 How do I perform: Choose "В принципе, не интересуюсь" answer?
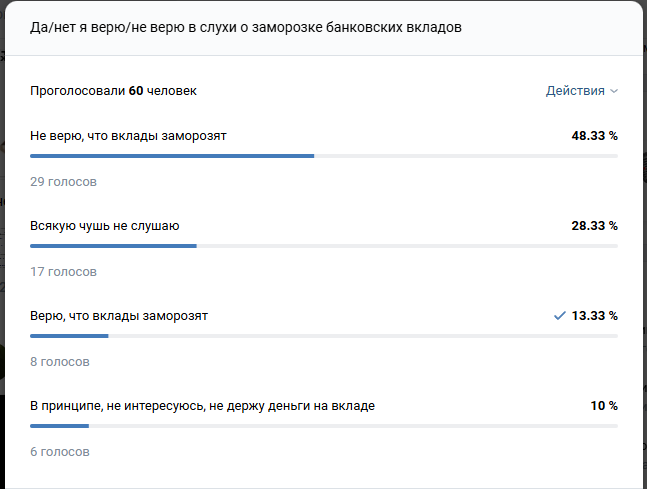point(202,406)
